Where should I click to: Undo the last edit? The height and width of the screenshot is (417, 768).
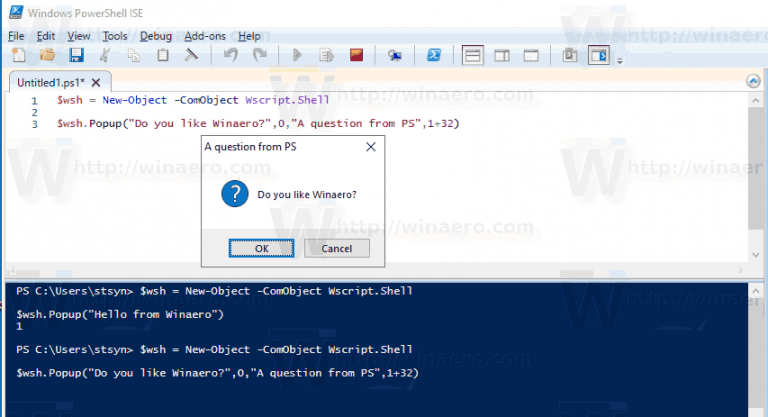231,55
